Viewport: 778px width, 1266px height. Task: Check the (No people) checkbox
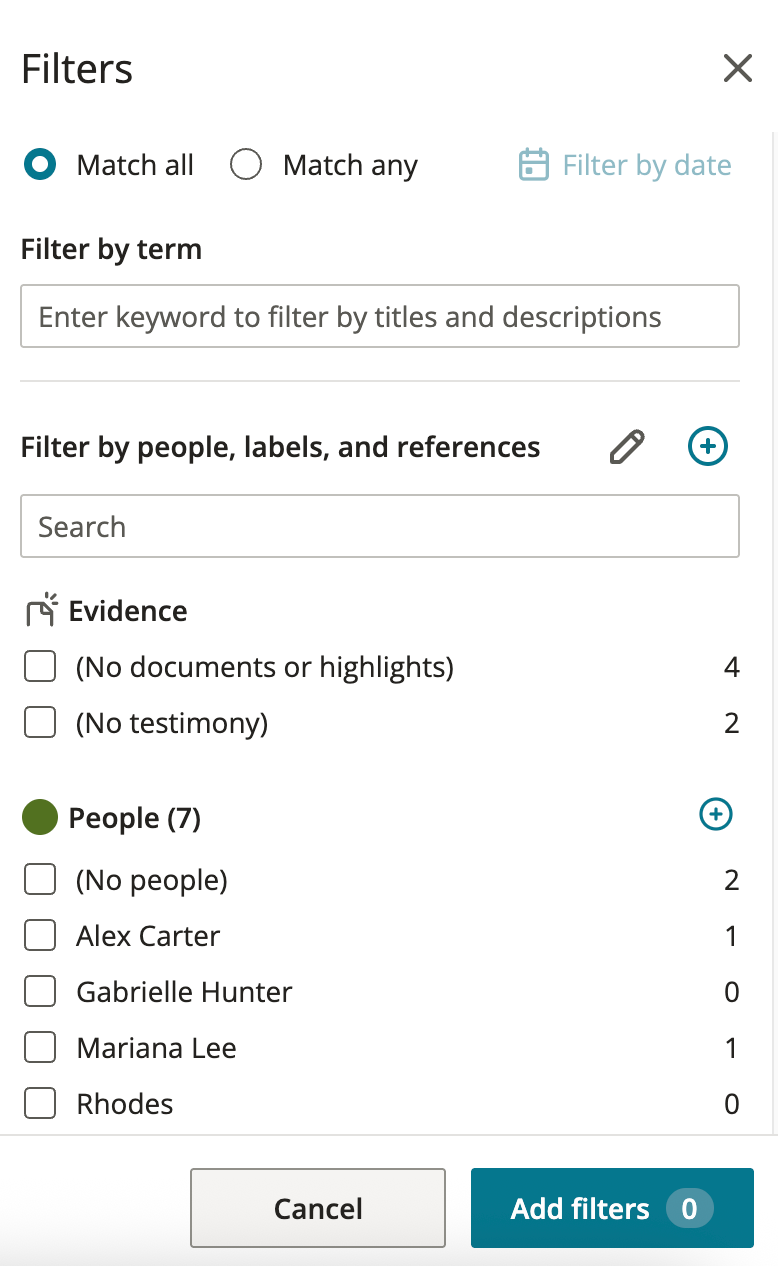[40, 880]
